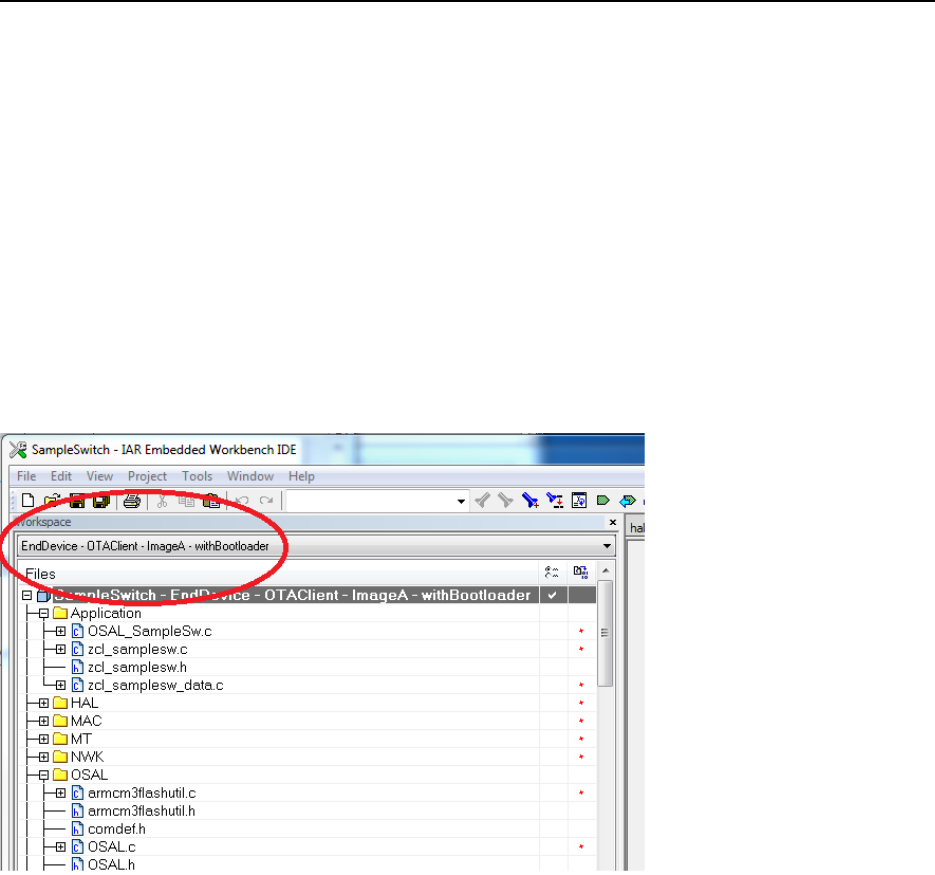This screenshot has height=875, width=935.
Task: Click the editor tab starting with 'hal'
Action: pos(637,528)
